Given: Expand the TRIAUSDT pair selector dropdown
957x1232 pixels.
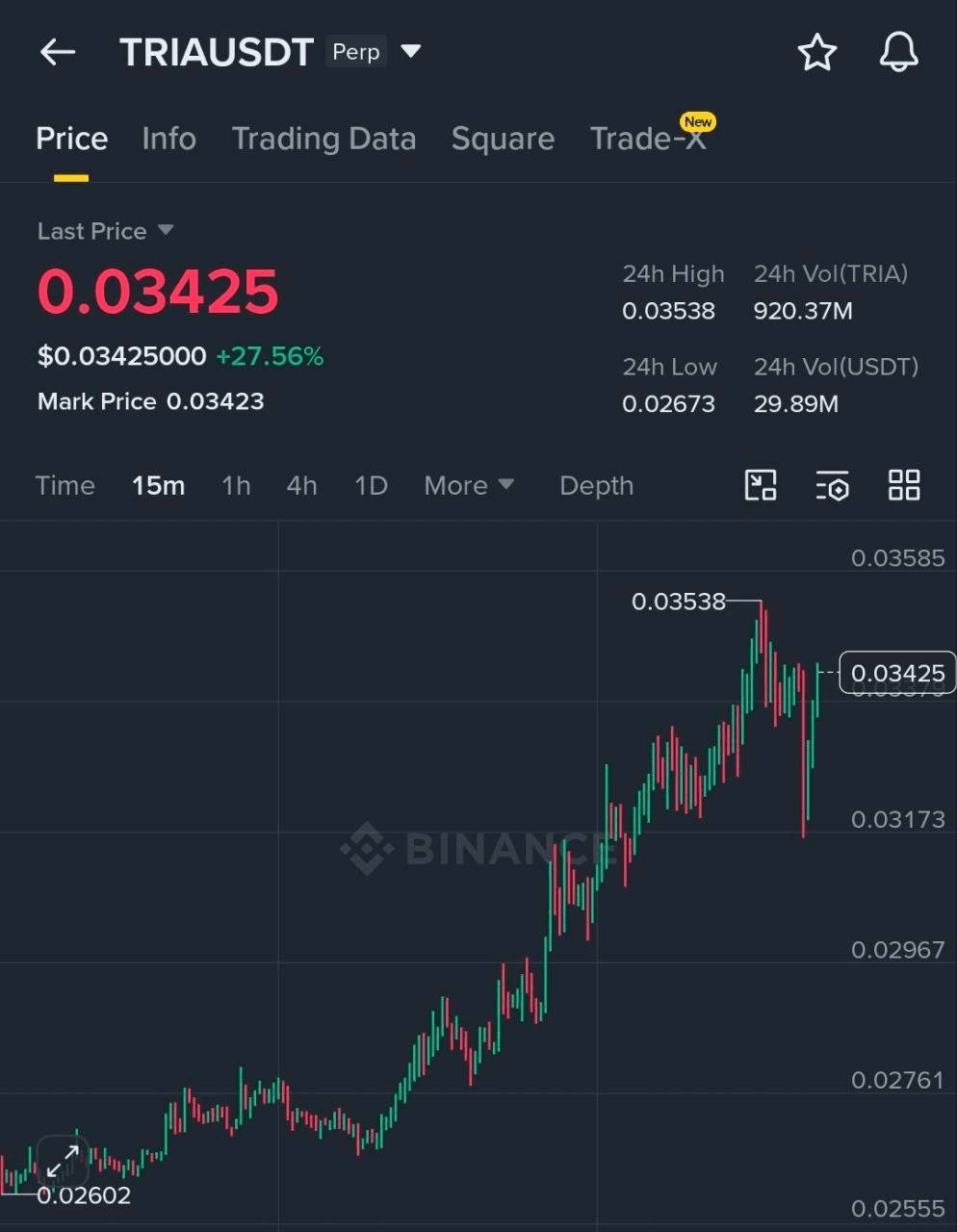Looking at the screenshot, I should tap(411, 51).
